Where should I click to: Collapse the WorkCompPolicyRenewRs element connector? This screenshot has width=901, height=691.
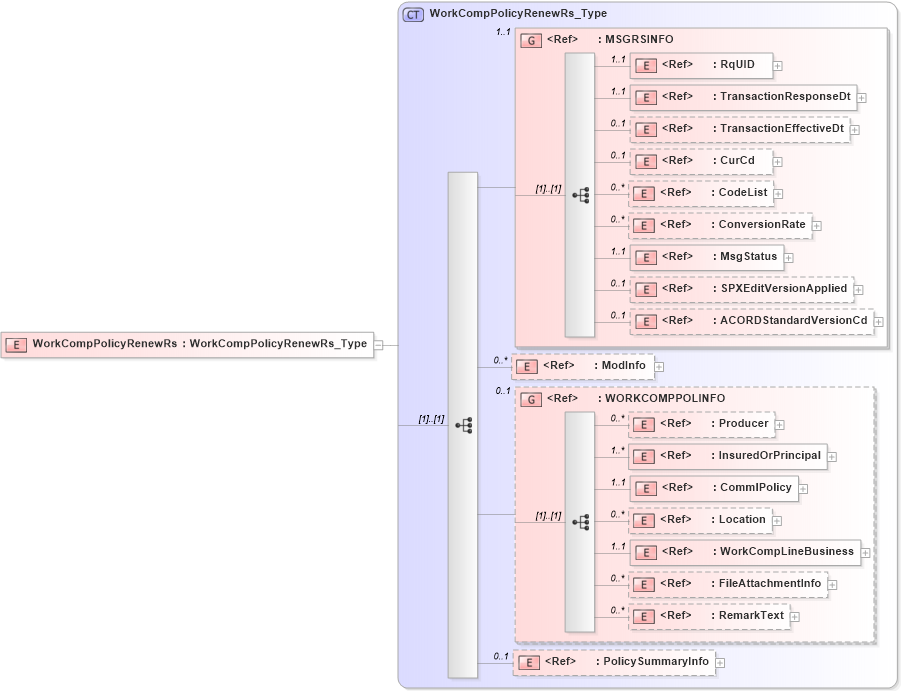coord(378,344)
